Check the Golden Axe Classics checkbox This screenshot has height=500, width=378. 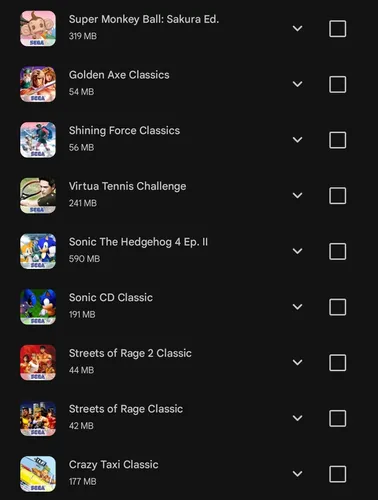[x=337, y=84]
